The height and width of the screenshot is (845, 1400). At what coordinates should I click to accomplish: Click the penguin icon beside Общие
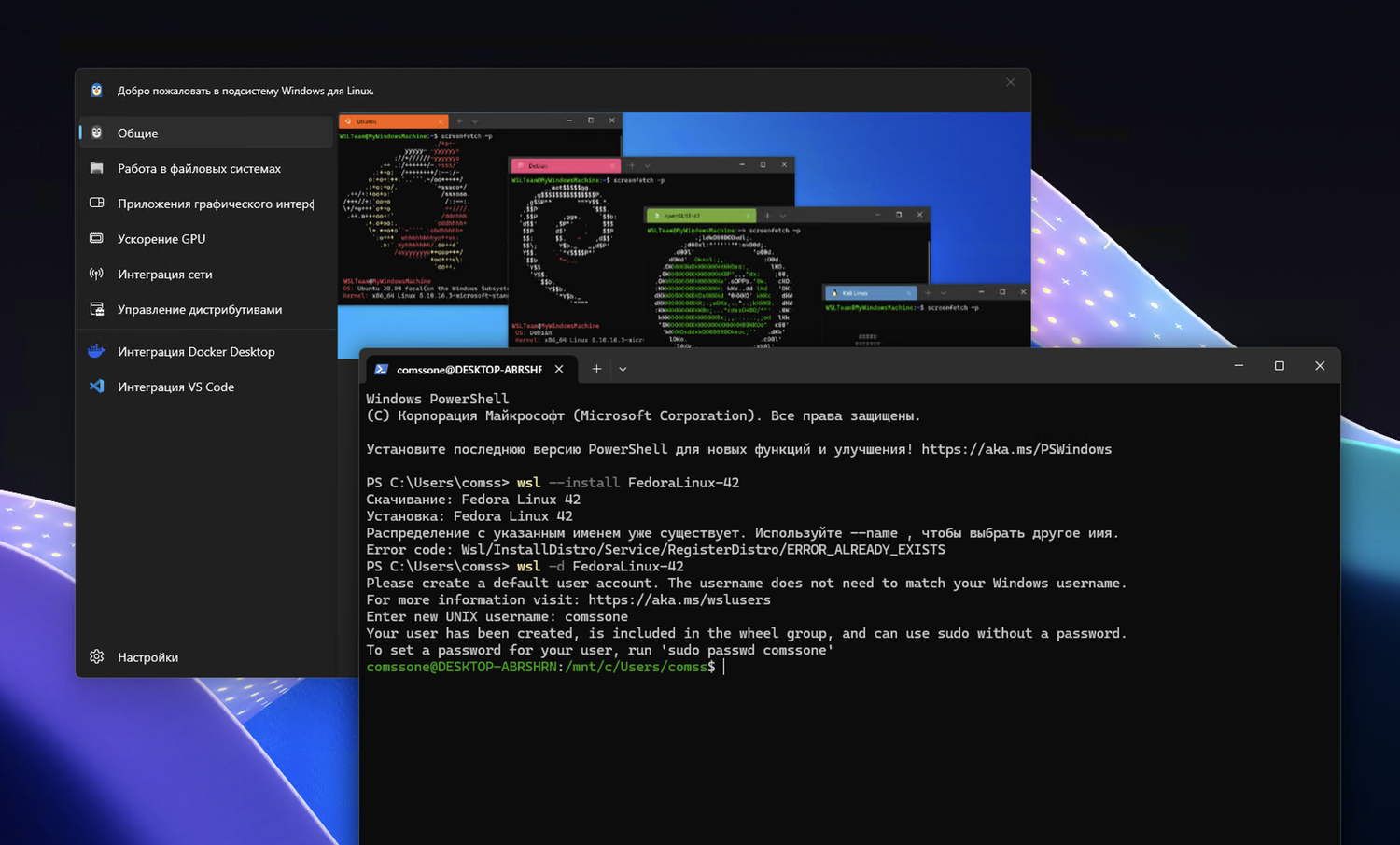coord(96,133)
